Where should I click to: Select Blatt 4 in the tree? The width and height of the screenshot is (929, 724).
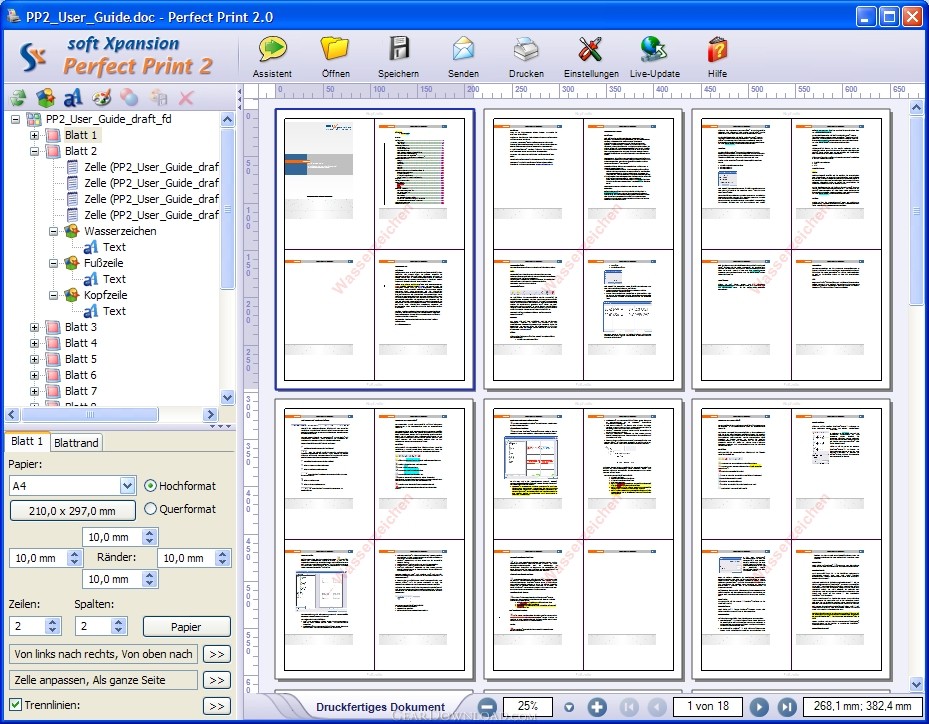[81, 343]
